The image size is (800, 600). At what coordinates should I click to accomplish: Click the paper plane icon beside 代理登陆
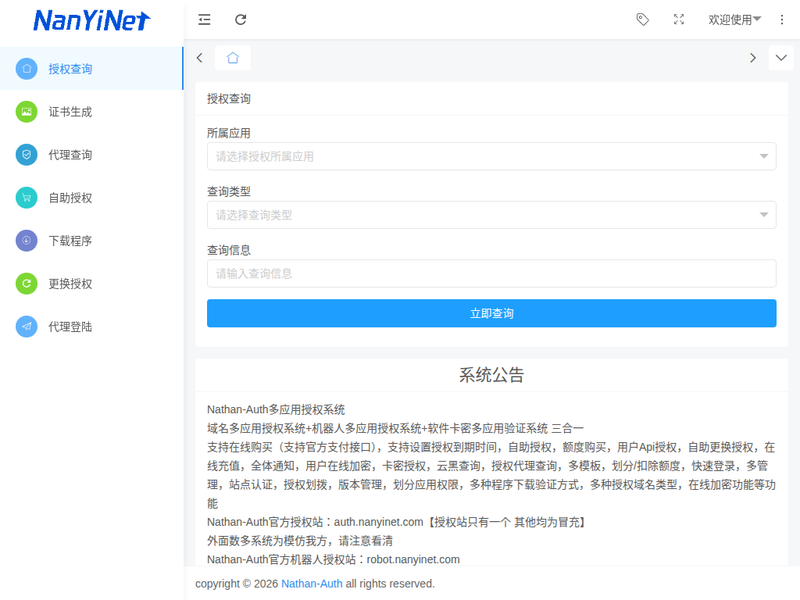[x=27, y=327]
